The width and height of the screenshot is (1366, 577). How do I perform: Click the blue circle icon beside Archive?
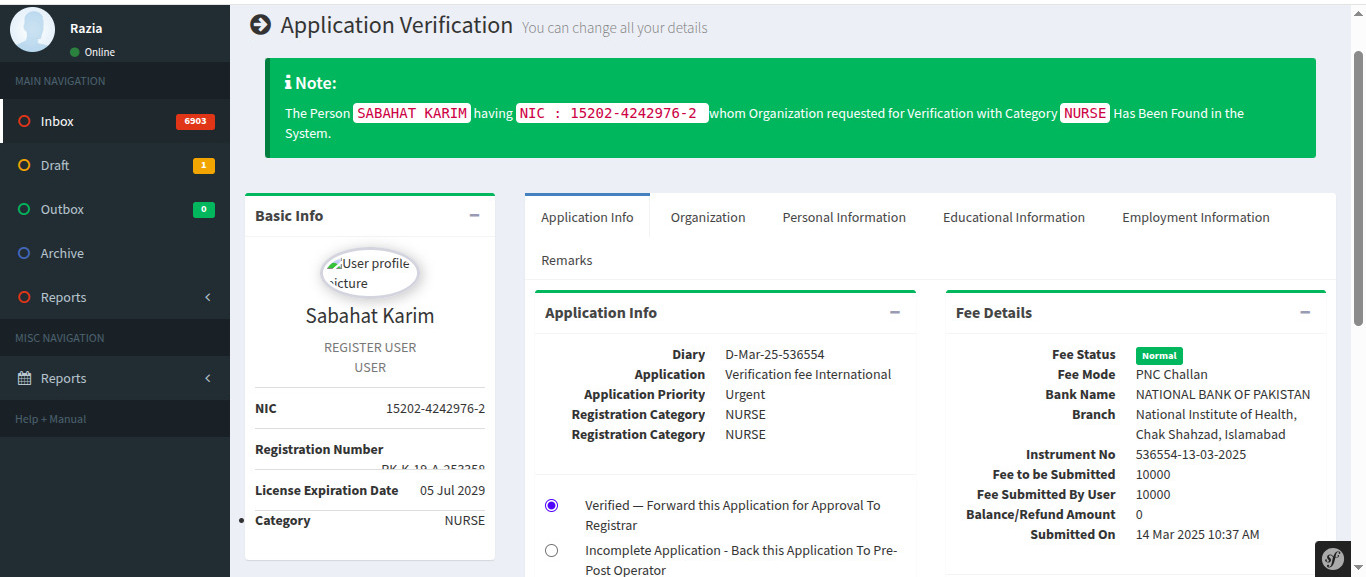(24, 253)
